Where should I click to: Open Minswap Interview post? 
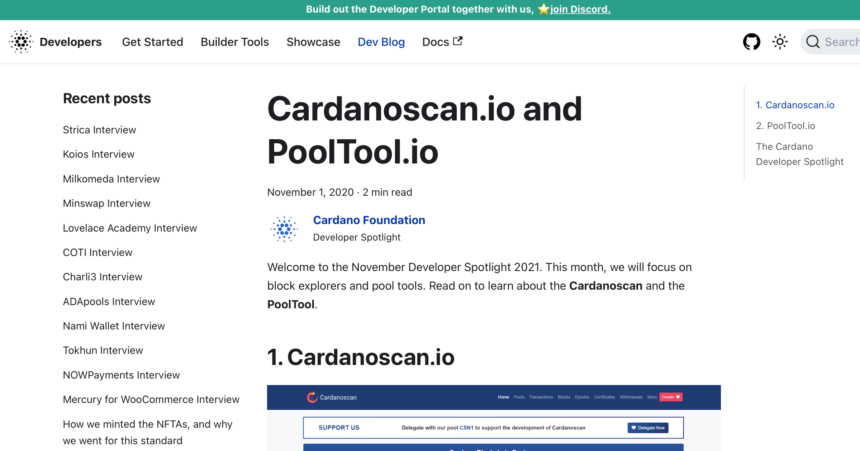(106, 204)
